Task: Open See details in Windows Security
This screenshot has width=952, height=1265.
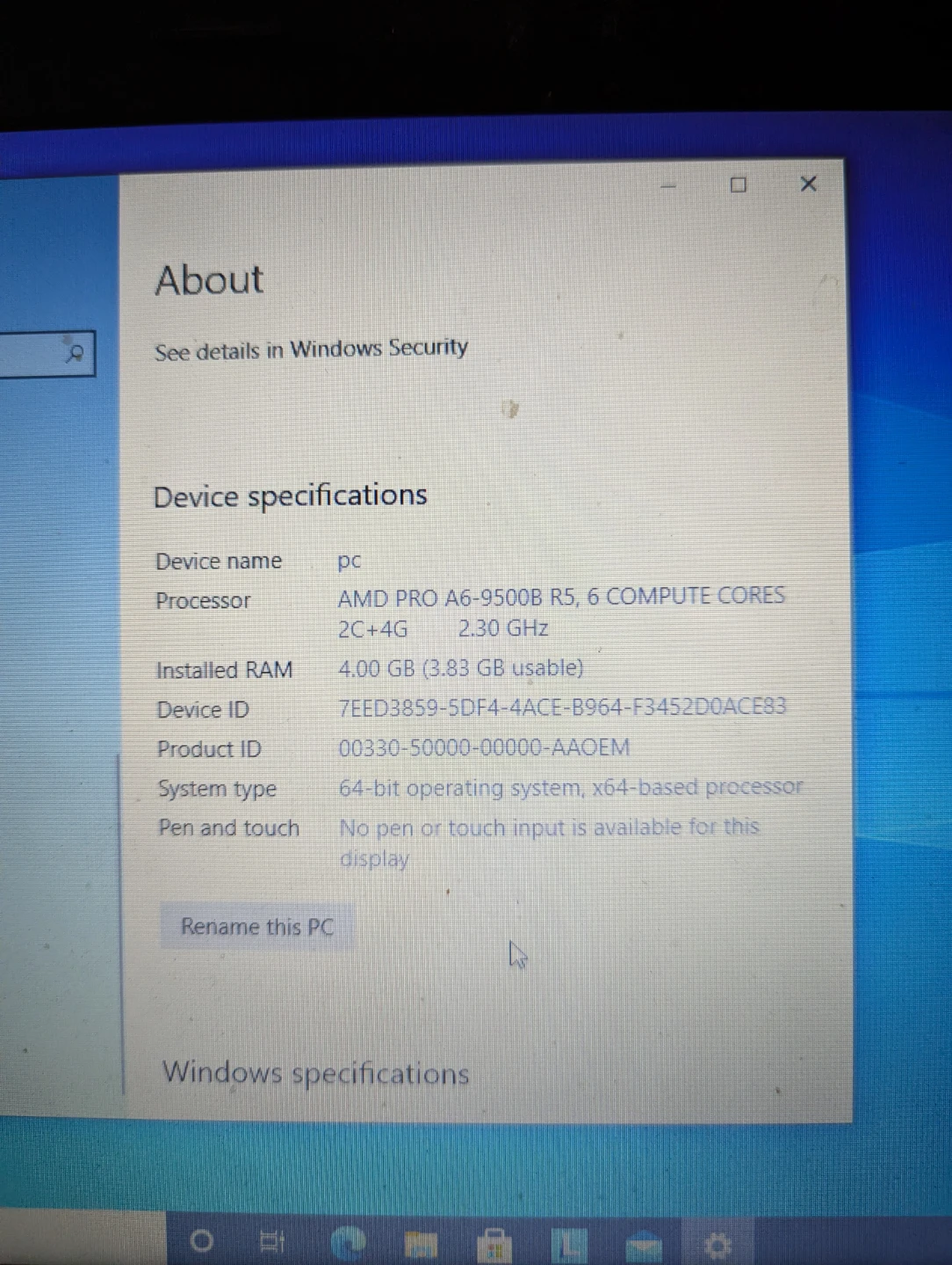Action: coord(311,350)
